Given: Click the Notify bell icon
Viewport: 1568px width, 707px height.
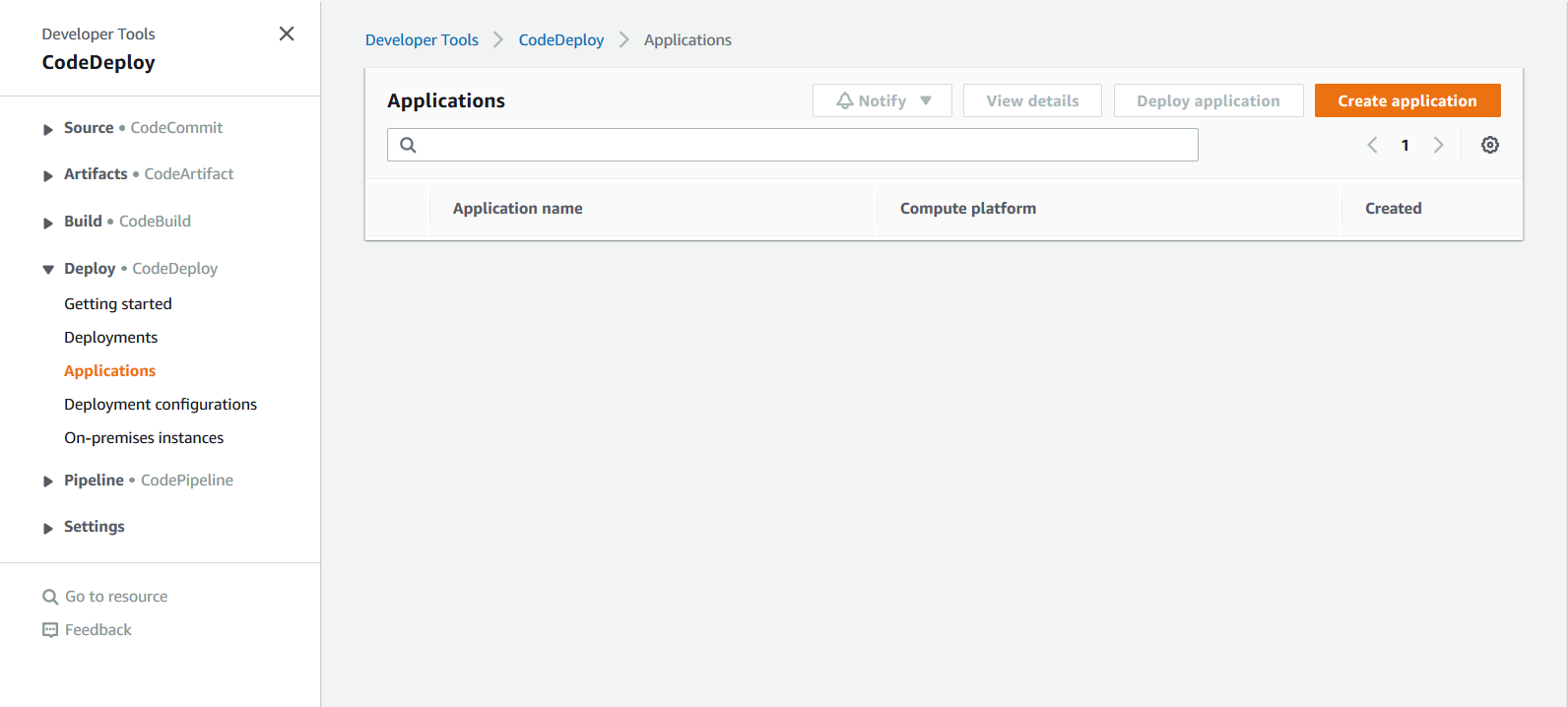Looking at the screenshot, I should coord(845,100).
